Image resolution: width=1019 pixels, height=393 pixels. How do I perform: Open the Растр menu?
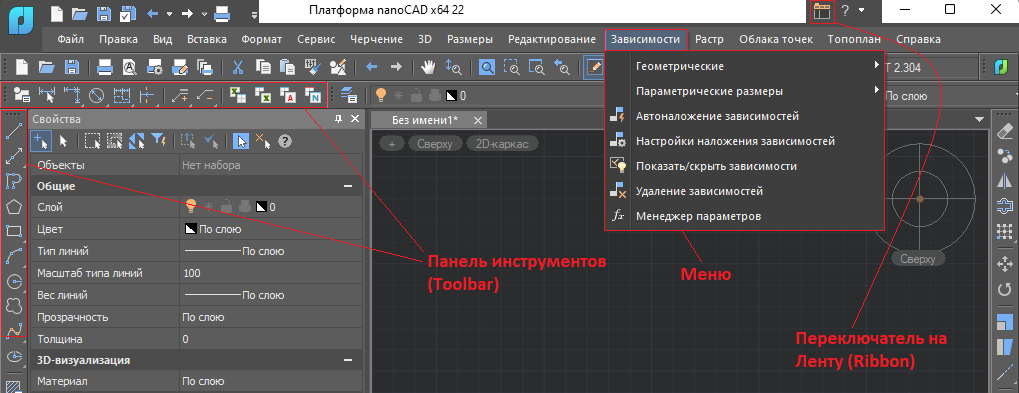pos(709,39)
